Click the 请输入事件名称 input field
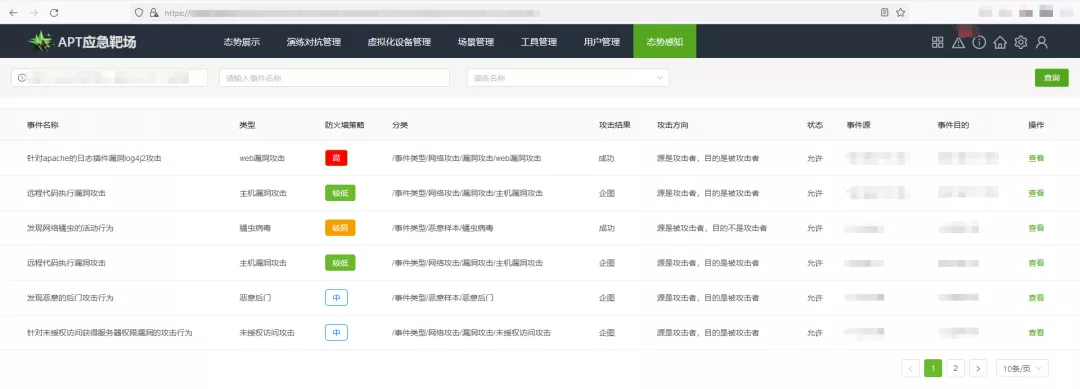 pos(334,78)
